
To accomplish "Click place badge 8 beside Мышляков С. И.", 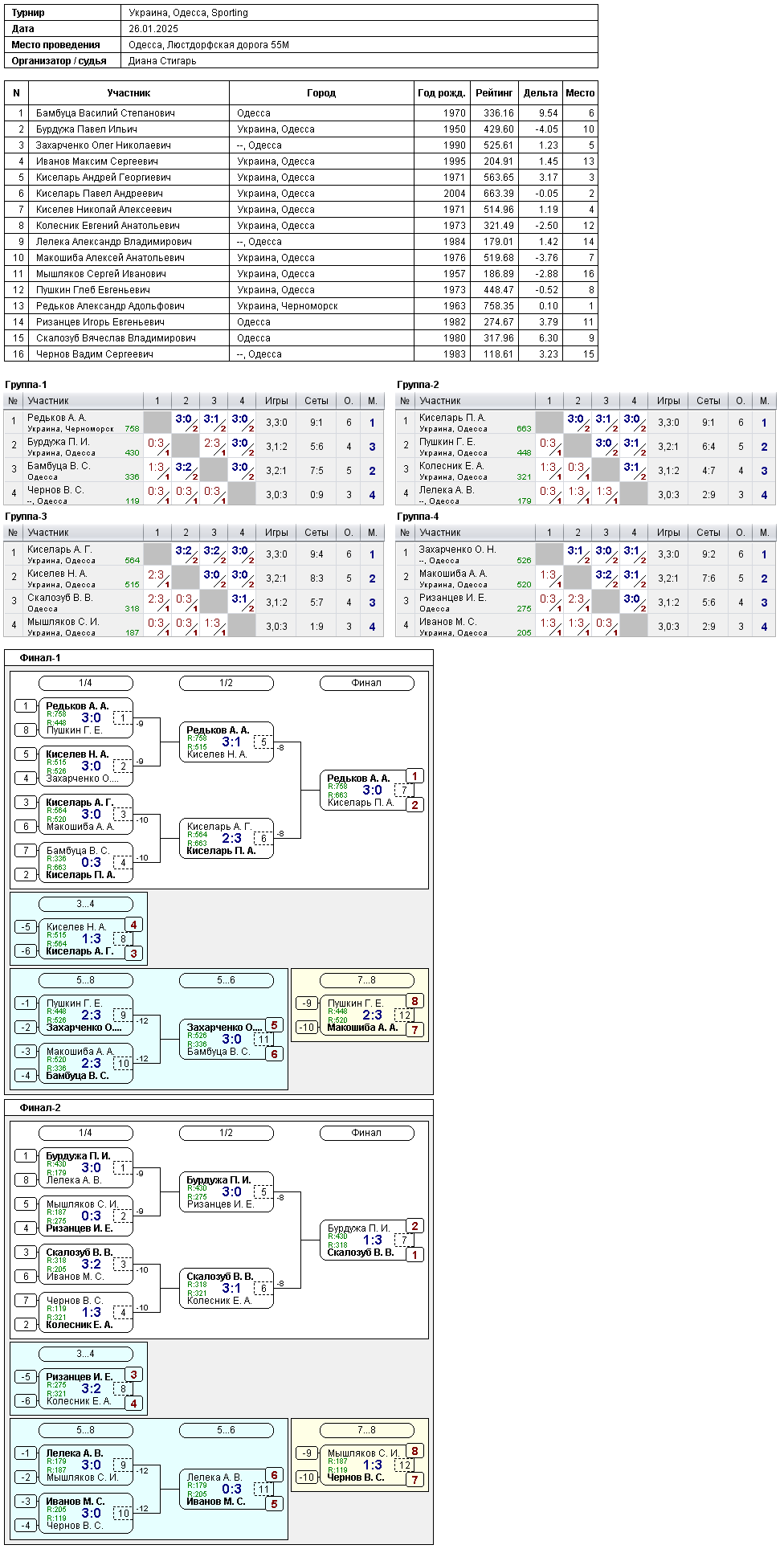I will [x=414, y=1451].
